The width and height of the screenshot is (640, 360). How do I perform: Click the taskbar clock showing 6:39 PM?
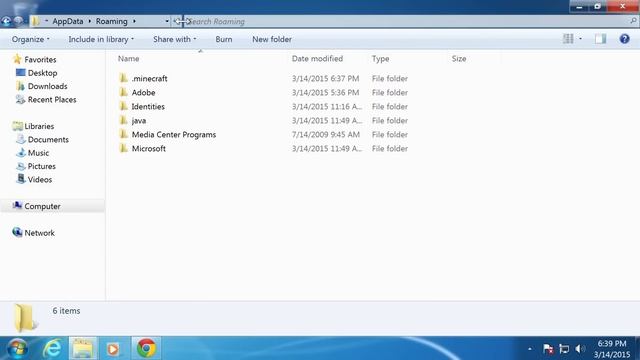point(612,349)
